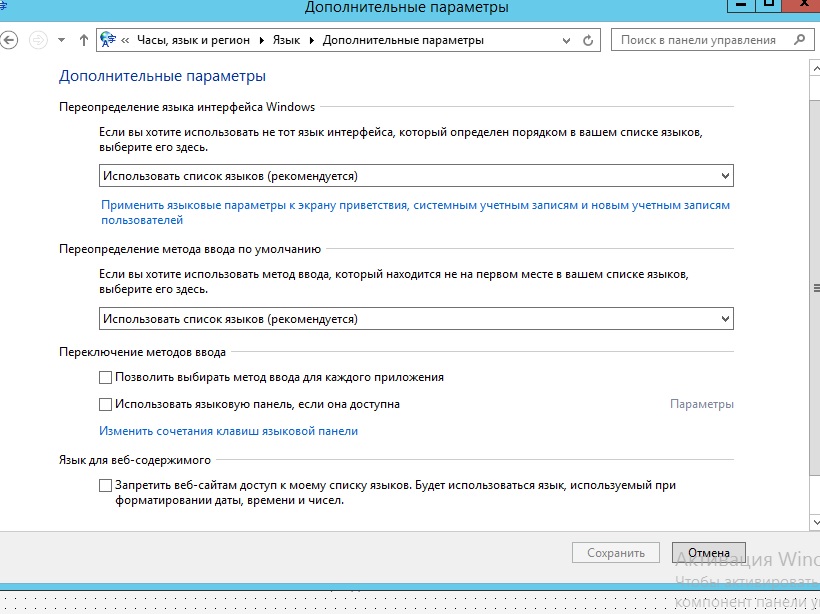Image resolution: width=820 pixels, height=614 pixels.
Task: Click 'Часы, язык и регион' breadcrumb
Action: (x=194, y=41)
